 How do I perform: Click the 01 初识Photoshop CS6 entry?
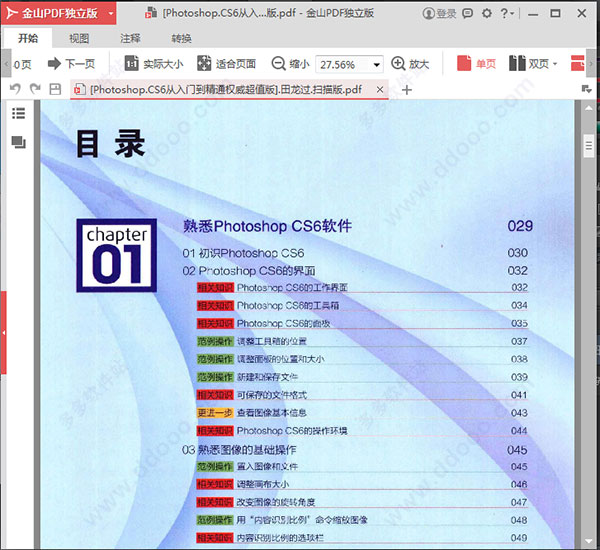pyautogui.click(x=243, y=253)
